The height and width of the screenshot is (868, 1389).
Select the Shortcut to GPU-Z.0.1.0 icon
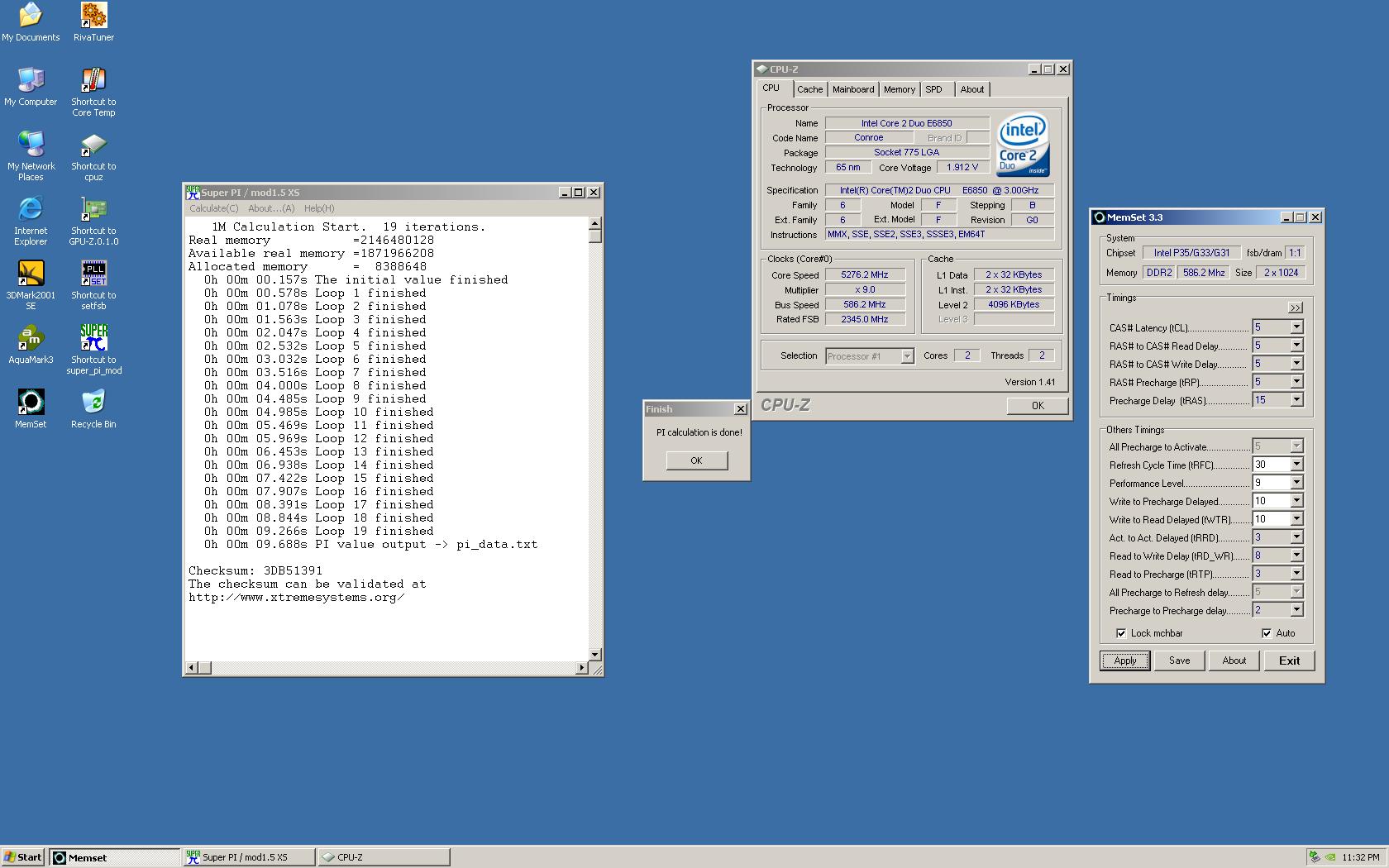[93, 221]
